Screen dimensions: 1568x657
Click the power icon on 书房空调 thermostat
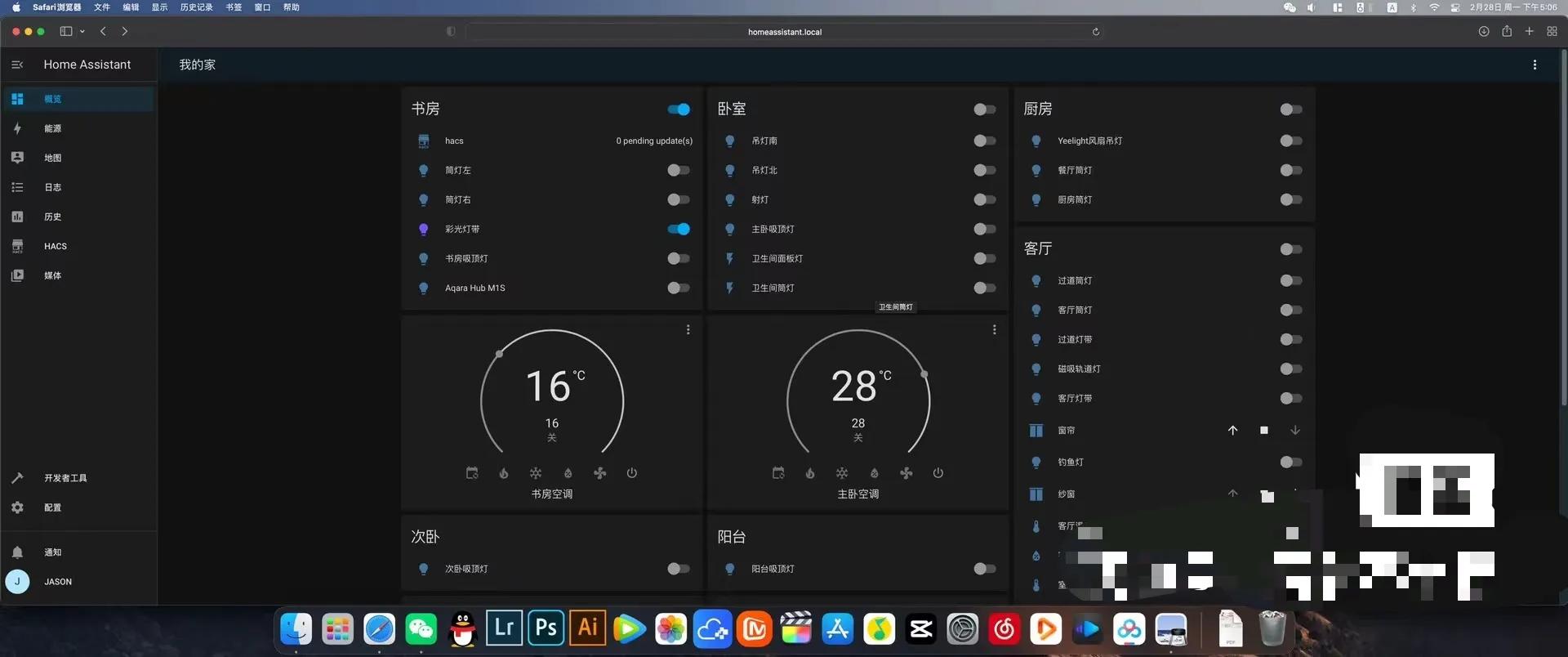(631, 473)
